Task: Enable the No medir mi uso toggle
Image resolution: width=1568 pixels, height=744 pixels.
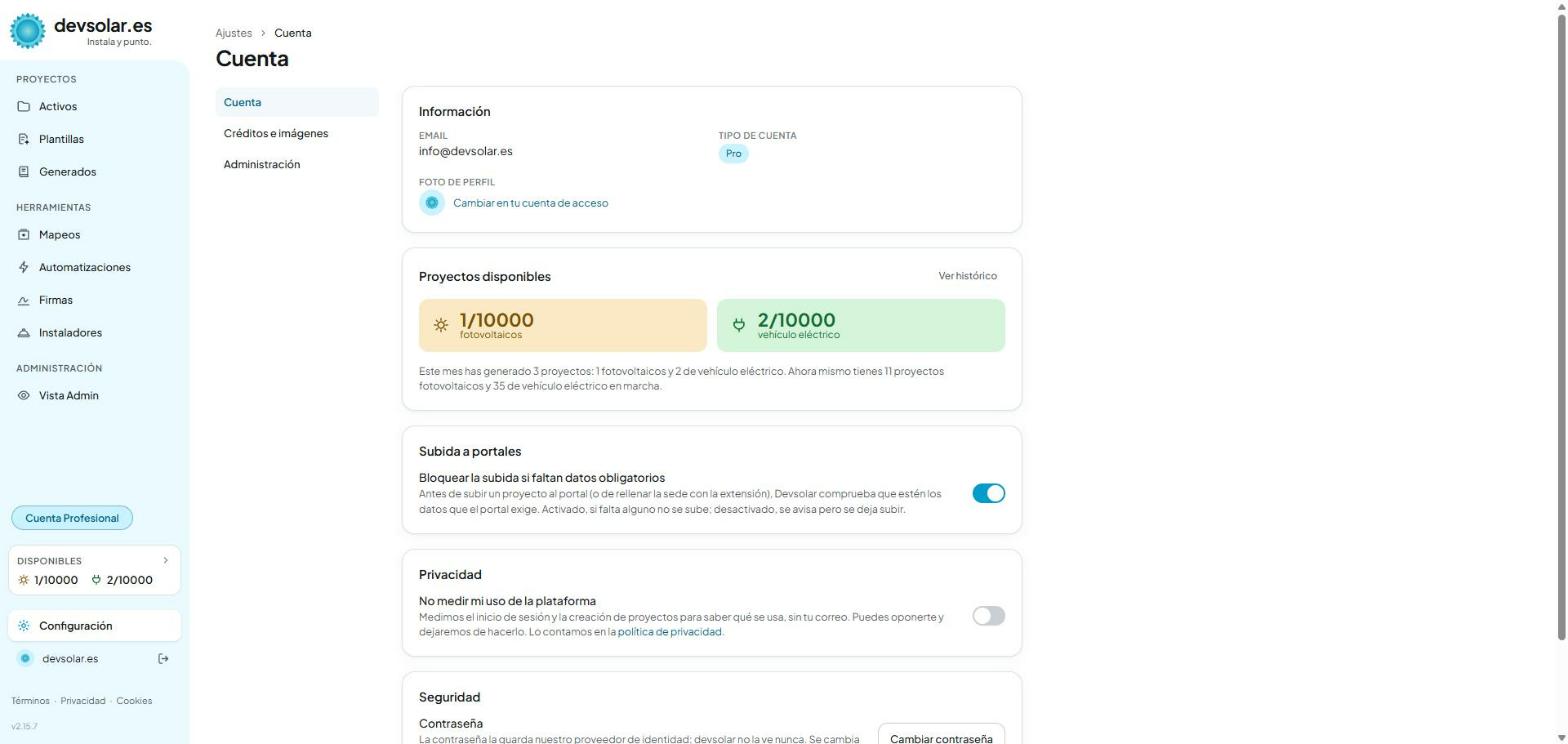Action: click(x=988, y=616)
